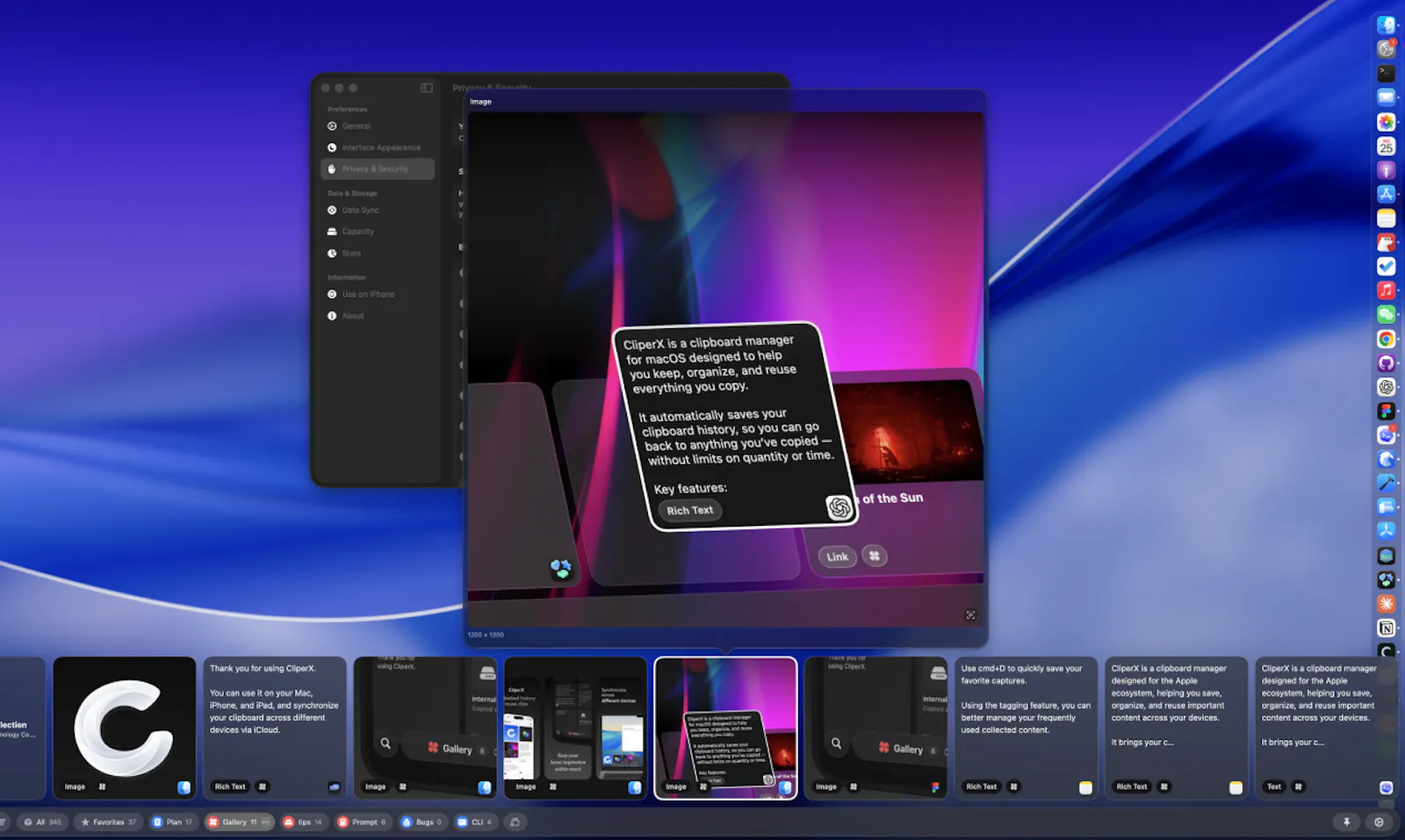Open Interface Appearance in the Preferences sidebar
1405x840 pixels.
(378, 147)
